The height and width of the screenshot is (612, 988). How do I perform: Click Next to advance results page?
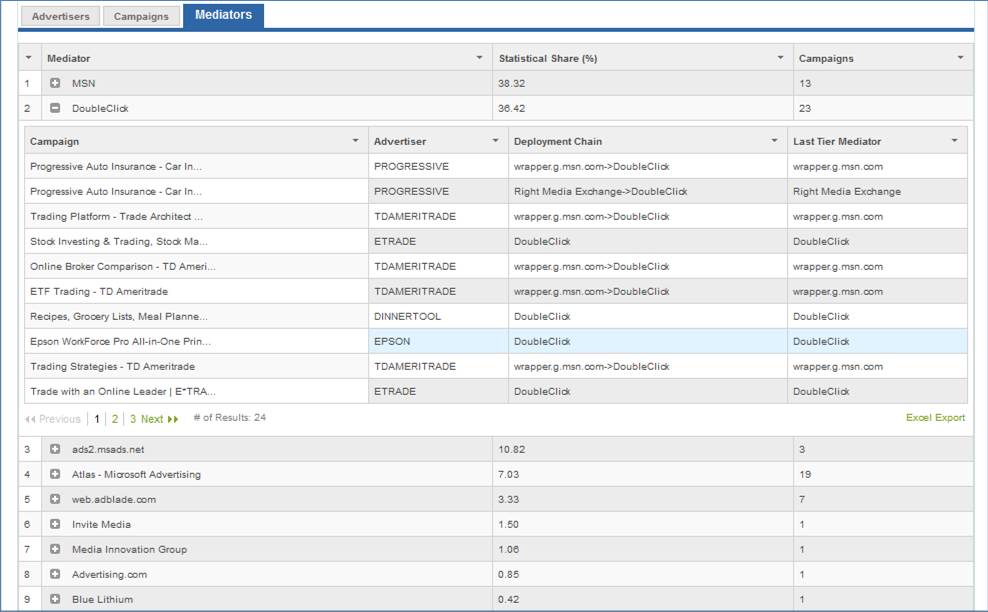click(158, 420)
